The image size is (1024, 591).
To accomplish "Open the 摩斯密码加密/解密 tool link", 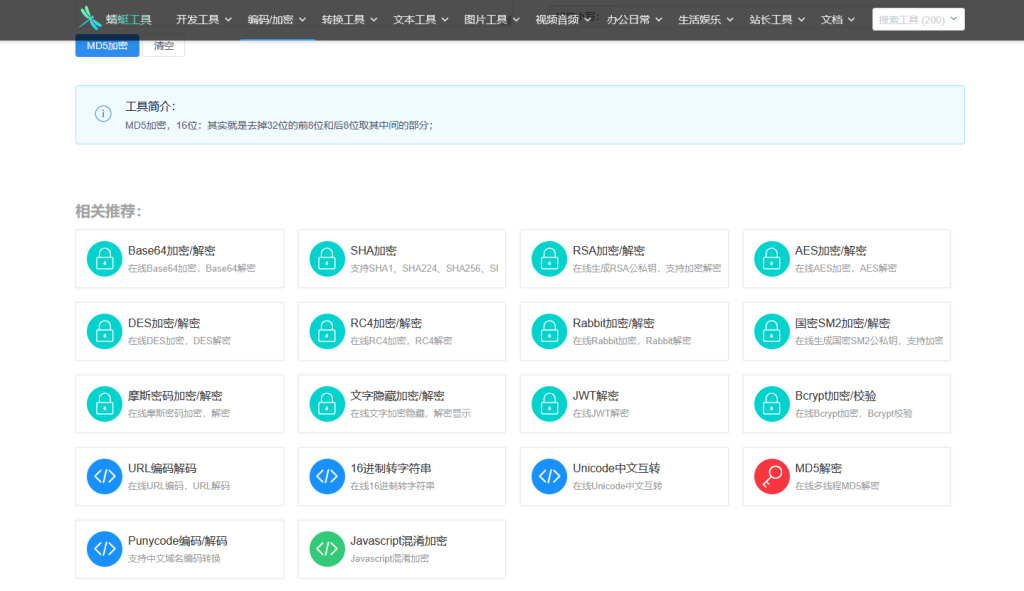I will coord(179,403).
